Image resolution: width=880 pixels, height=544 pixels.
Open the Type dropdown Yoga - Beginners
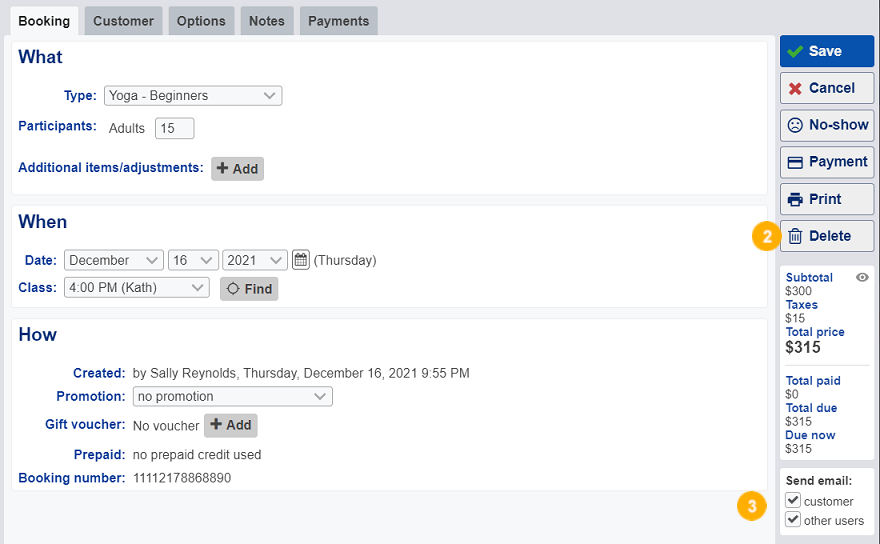[193, 95]
